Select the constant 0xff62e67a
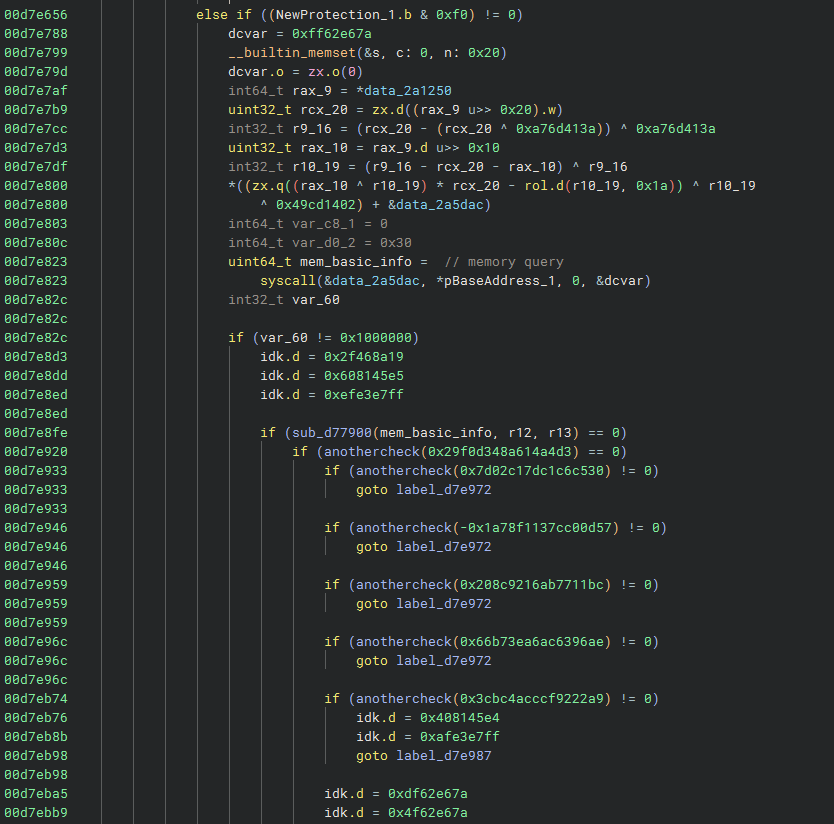This screenshot has width=834, height=824. click(x=332, y=34)
